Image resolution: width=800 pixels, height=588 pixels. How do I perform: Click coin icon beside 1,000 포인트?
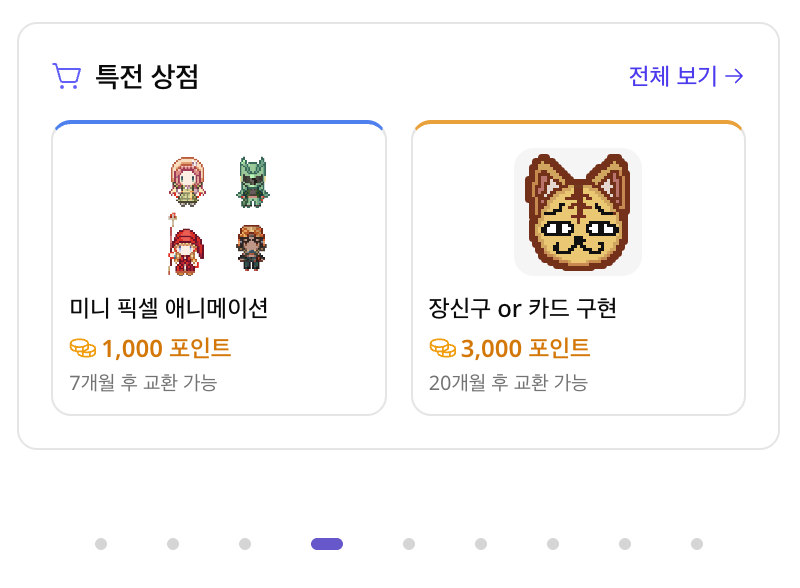(83, 348)
